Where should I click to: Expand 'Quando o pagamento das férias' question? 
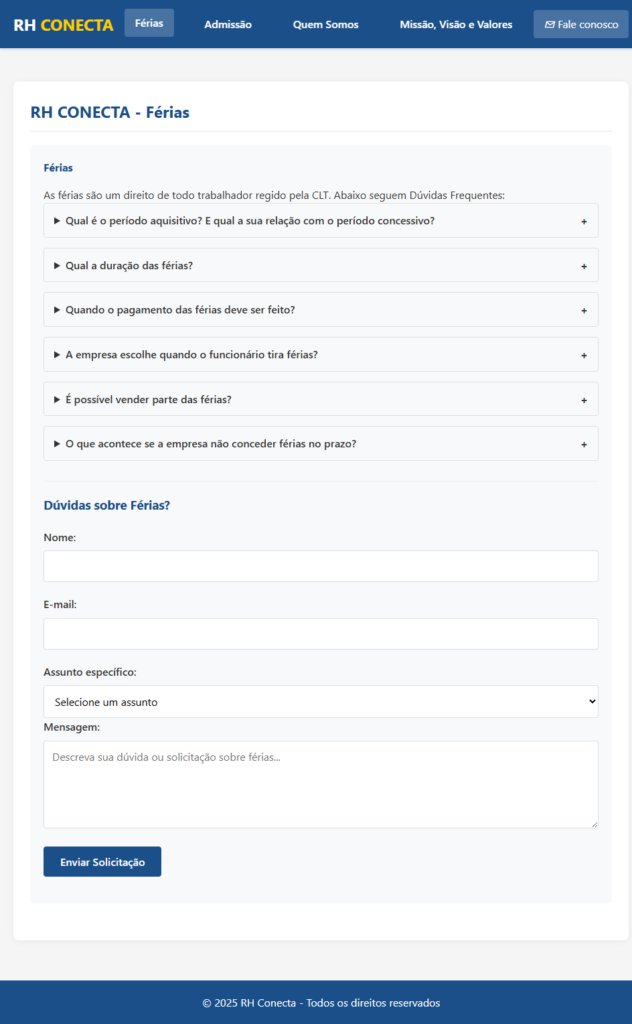point(180,310)
